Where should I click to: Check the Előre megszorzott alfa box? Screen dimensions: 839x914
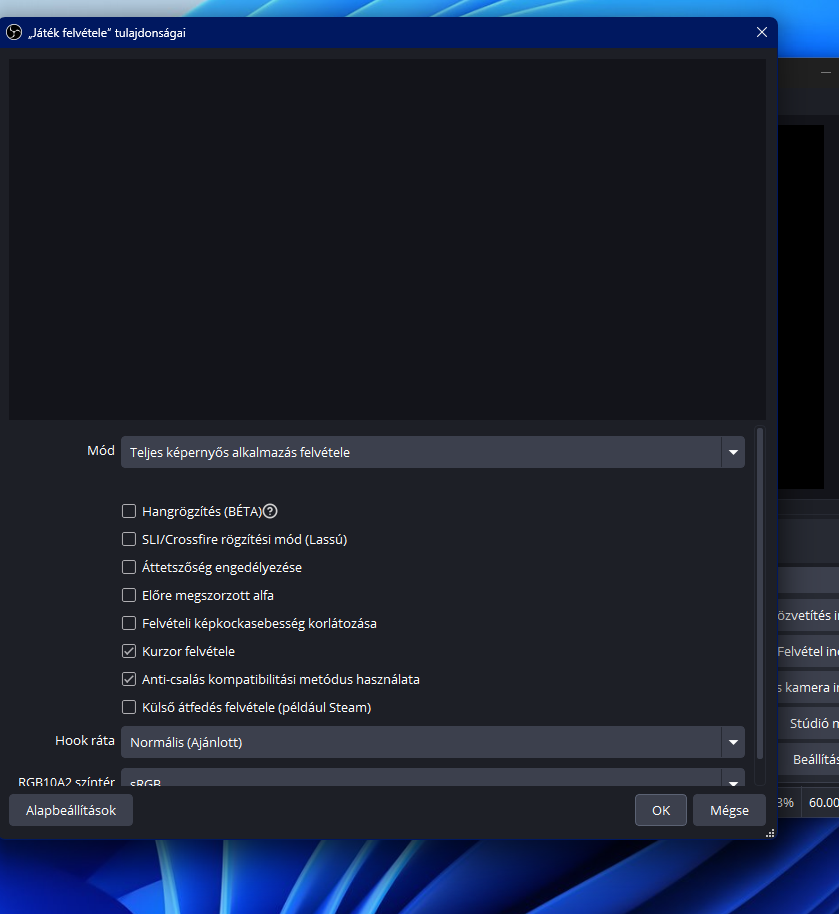coord(129,595)
